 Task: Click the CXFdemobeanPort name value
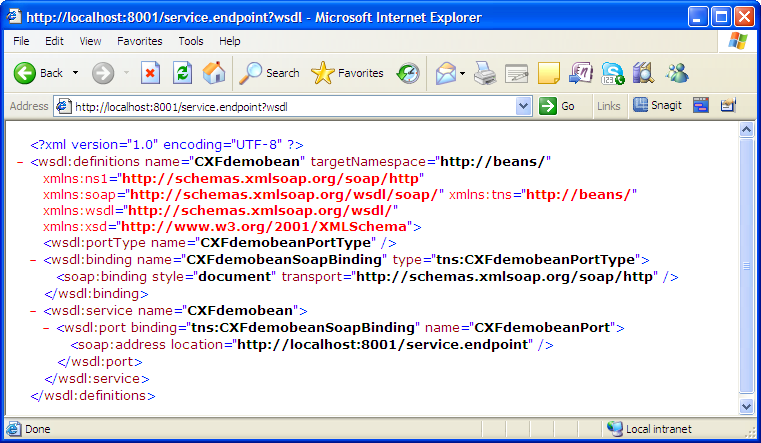tap(542, 328)
